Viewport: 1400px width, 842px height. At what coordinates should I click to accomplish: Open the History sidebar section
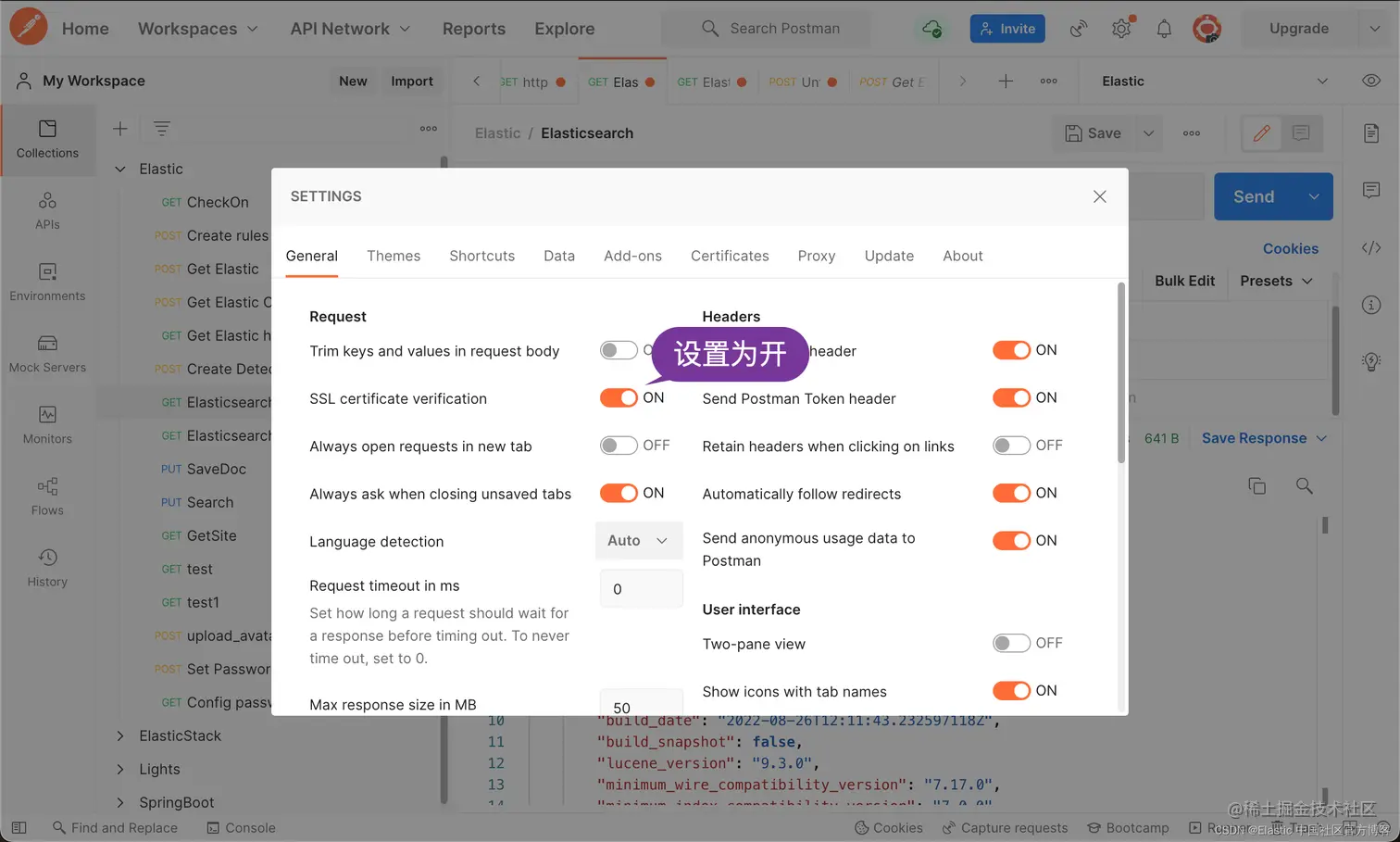47,568
